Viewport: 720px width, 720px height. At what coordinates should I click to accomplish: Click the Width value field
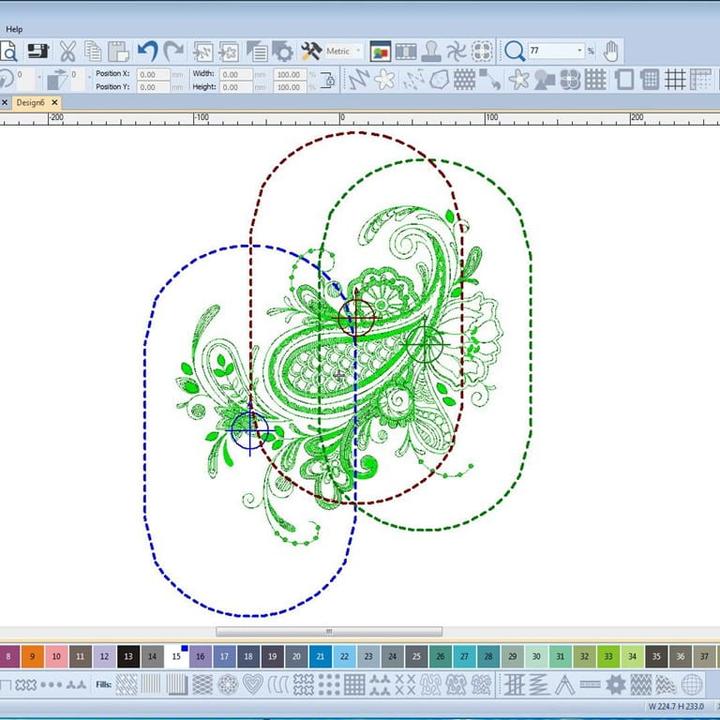pos(236,74)
